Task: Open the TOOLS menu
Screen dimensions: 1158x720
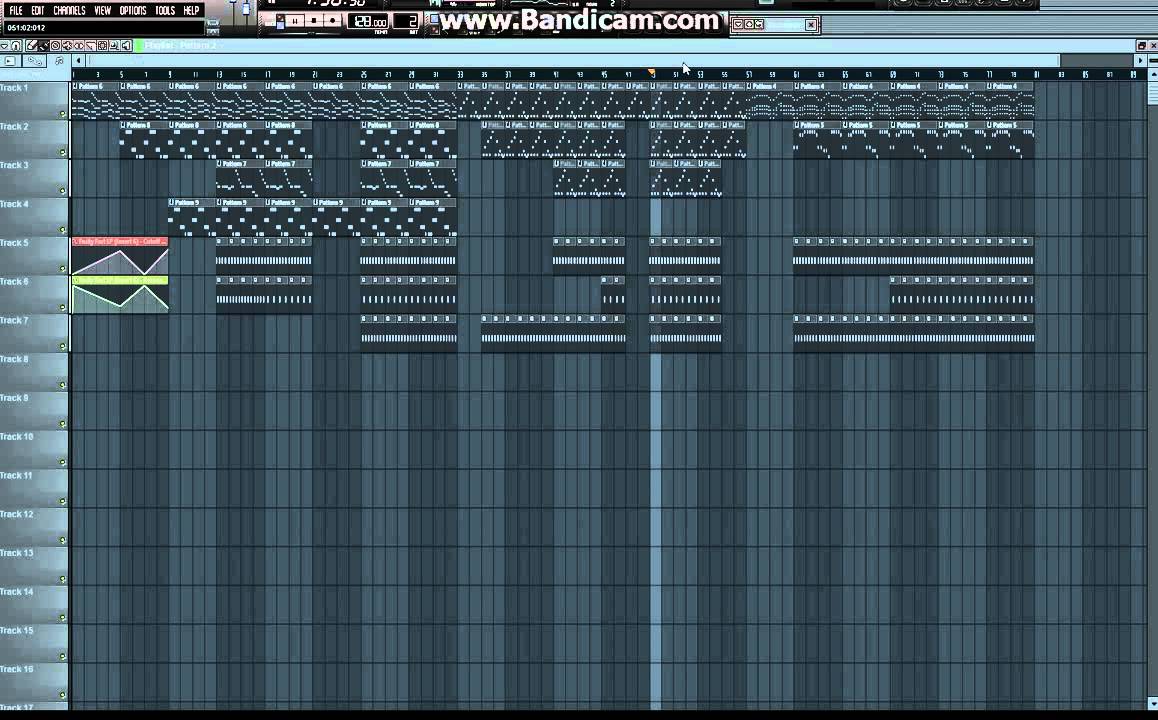Action: (165, 10)
